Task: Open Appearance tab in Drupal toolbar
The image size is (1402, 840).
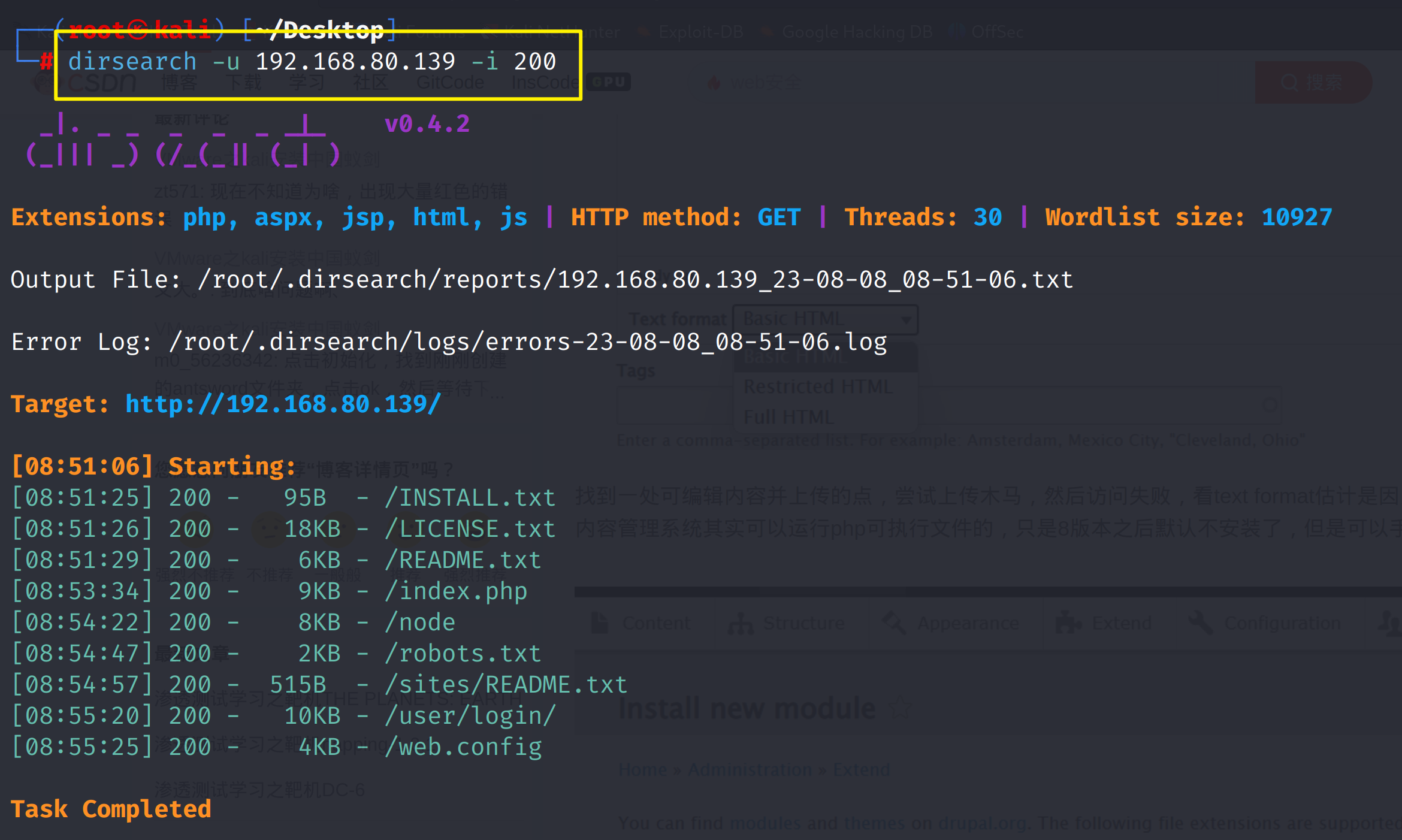Action: click(x=951, y=623)
